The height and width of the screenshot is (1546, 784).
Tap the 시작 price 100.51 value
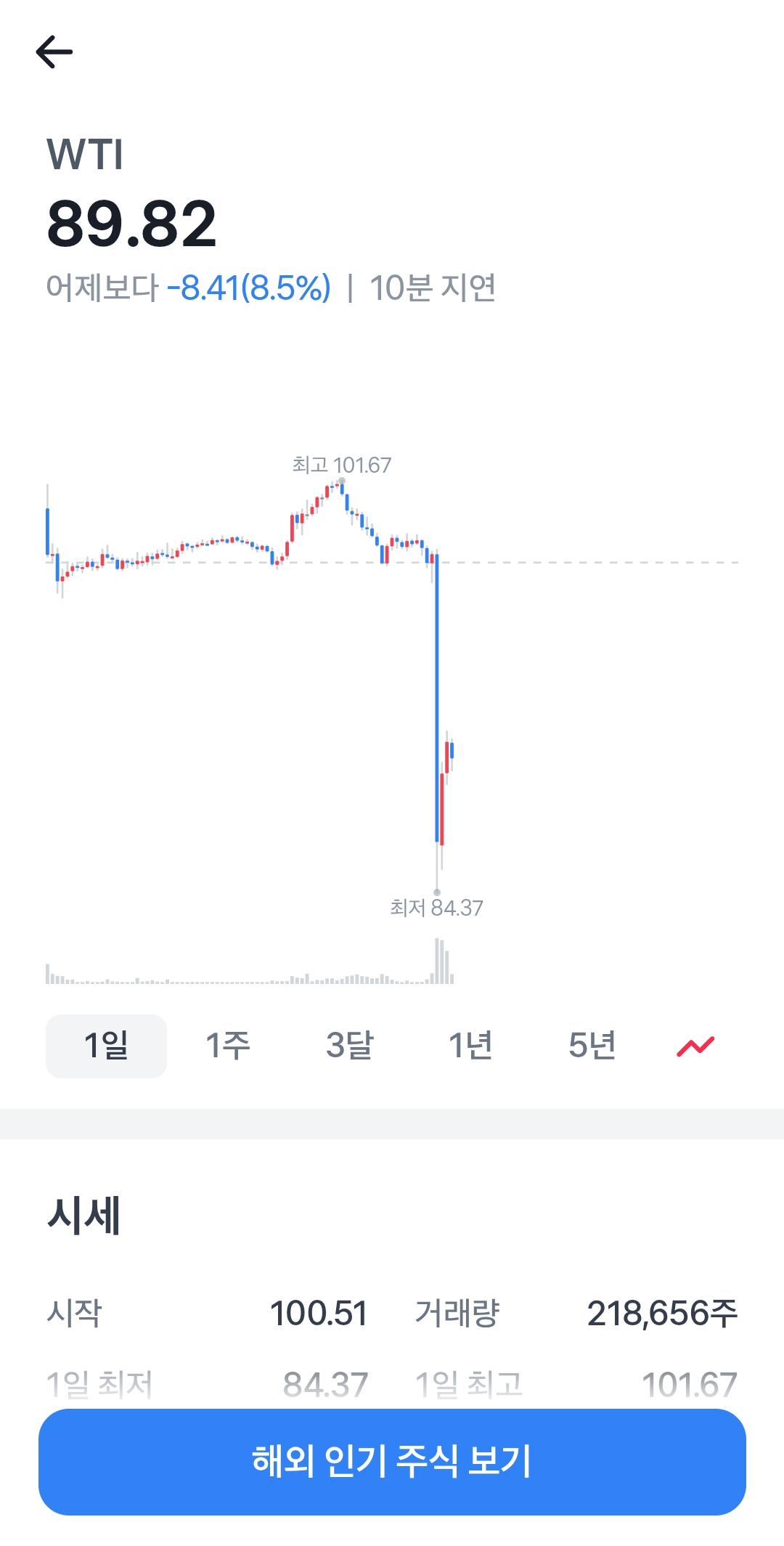pos(318,1313)
